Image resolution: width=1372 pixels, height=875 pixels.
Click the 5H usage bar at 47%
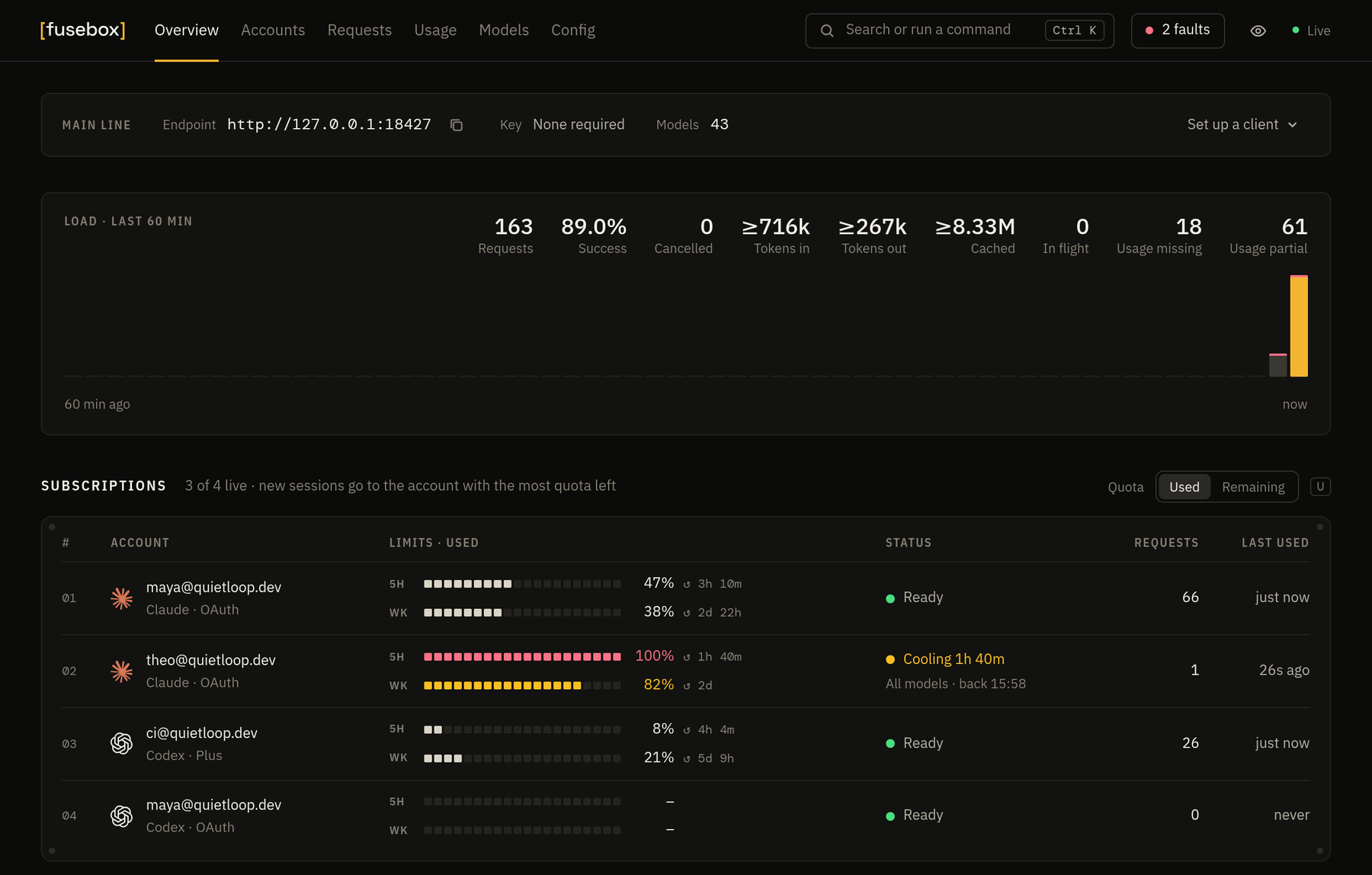522,584
